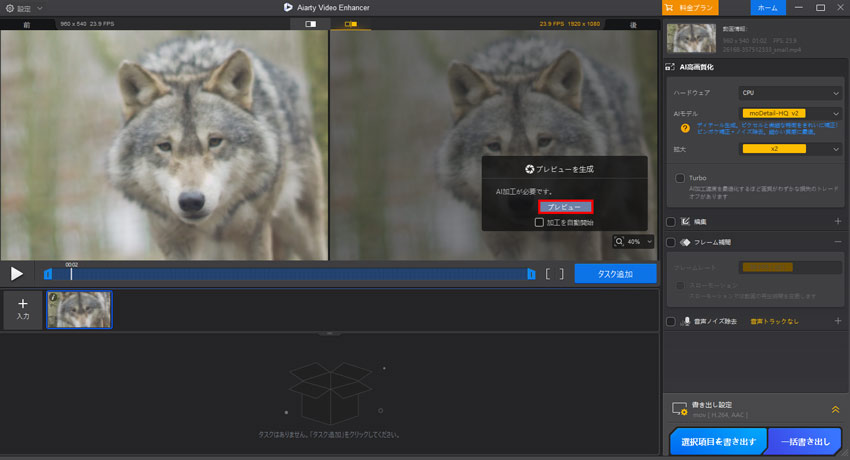
Task: Click the プレビューを生成 aperture icon
Action: coord(530,169)
